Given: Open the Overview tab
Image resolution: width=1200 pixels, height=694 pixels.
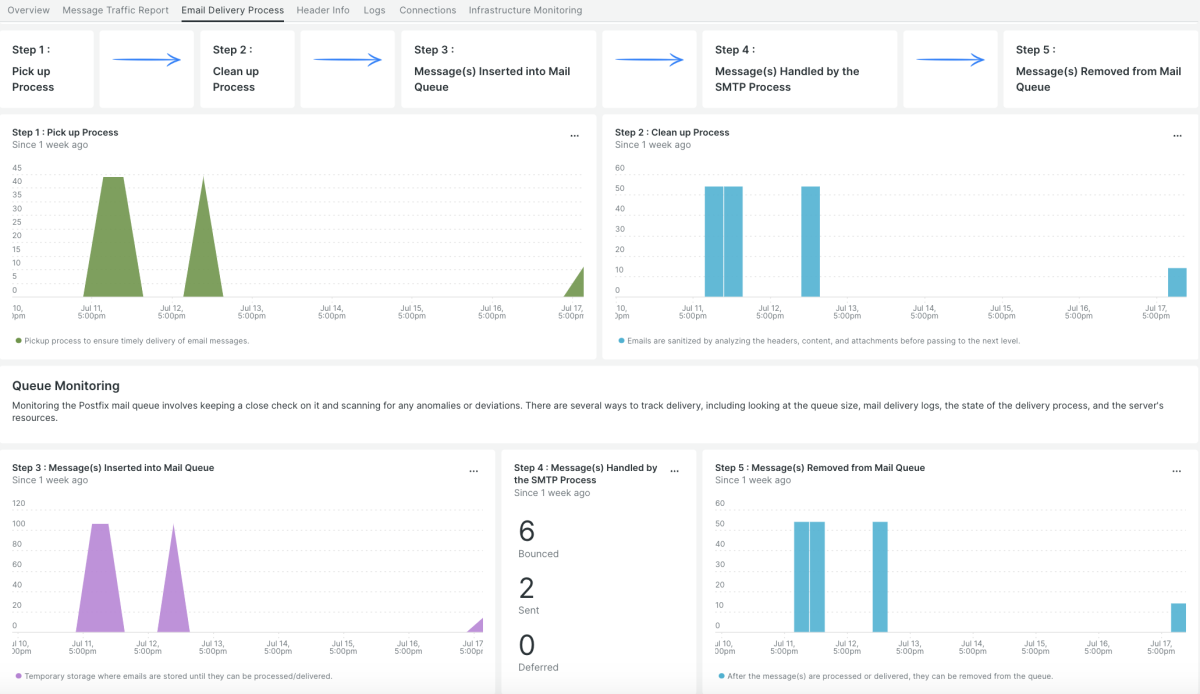Looking at the screenshot, I should pos(28,10).
